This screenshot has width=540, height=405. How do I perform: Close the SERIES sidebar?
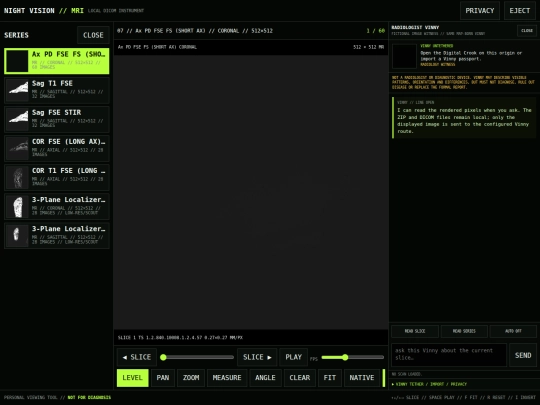pos(93,35)
